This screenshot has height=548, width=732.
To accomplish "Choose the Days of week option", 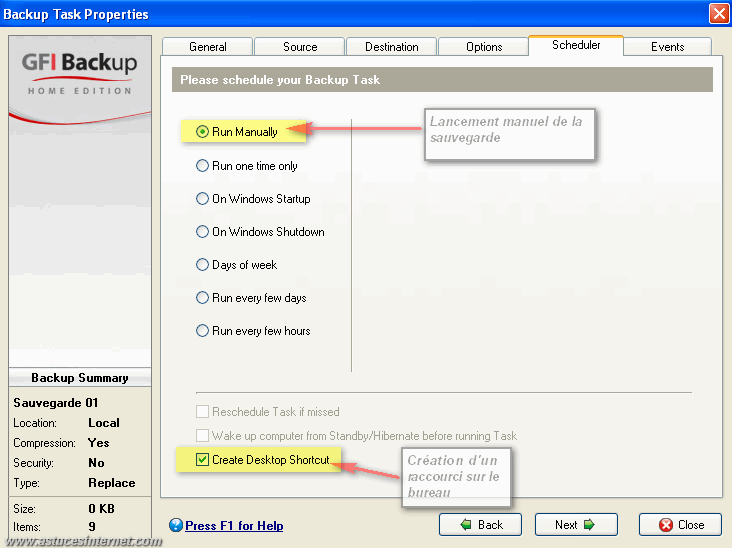I will (202, 265).
